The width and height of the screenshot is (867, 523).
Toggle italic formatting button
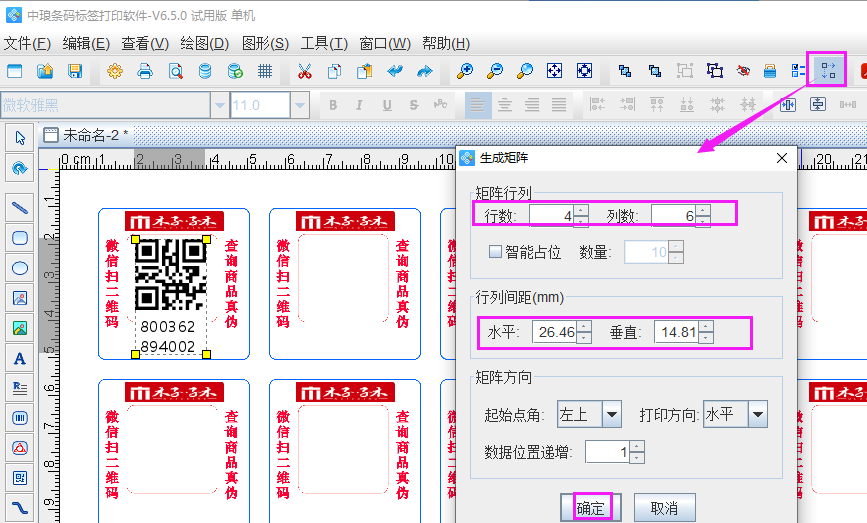click(359, 104)
